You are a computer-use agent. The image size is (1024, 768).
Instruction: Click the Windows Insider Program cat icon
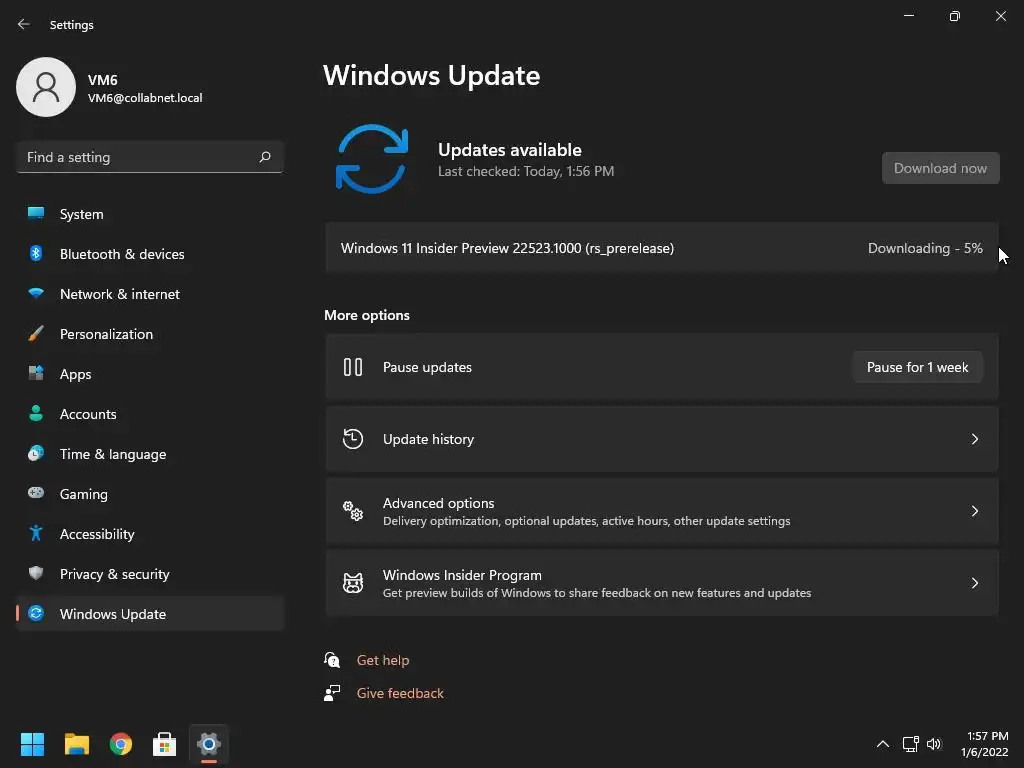[353, 583]
